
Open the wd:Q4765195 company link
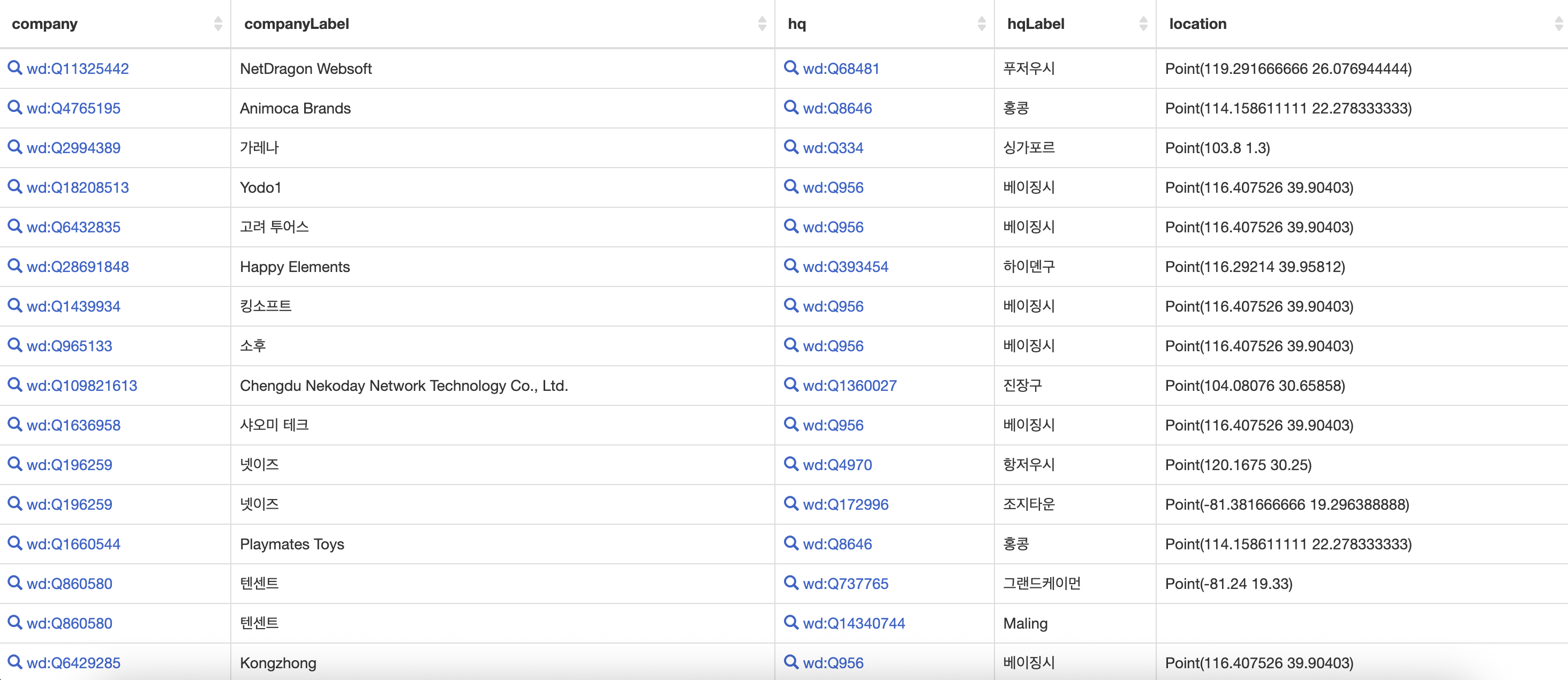click(74, 108)
